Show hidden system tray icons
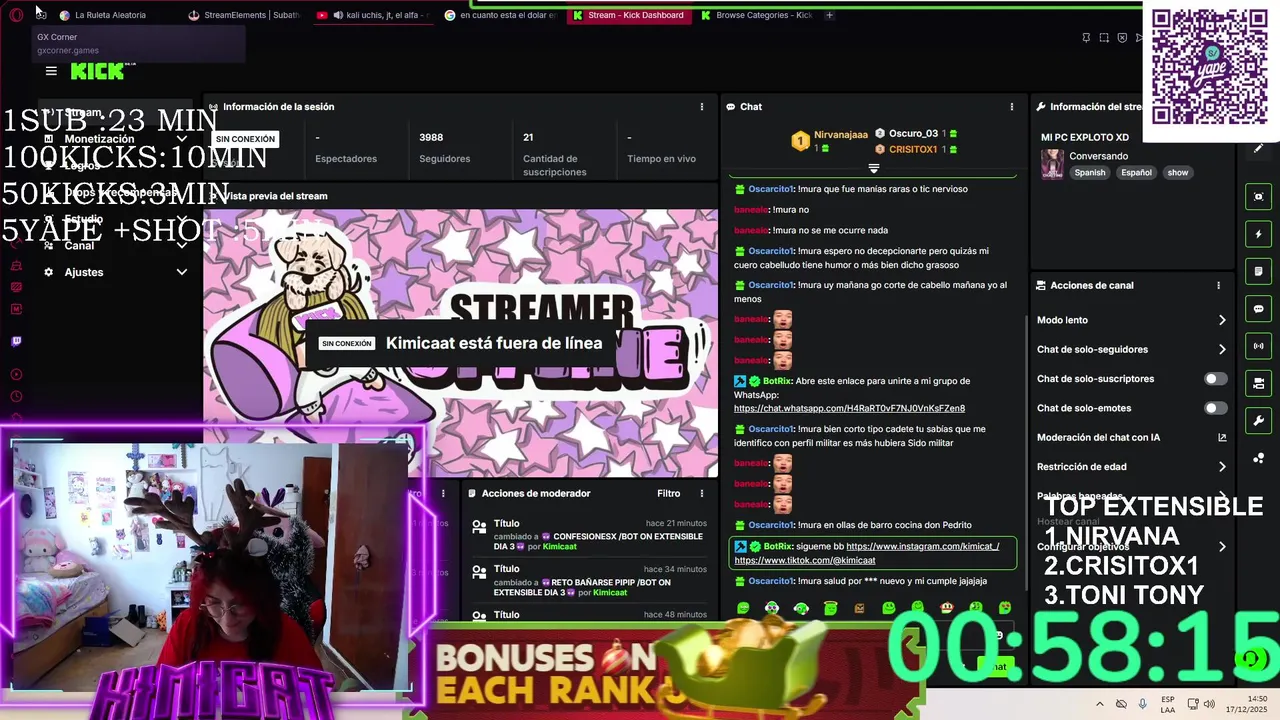Screen dimensions: 1280x720 1100,704
